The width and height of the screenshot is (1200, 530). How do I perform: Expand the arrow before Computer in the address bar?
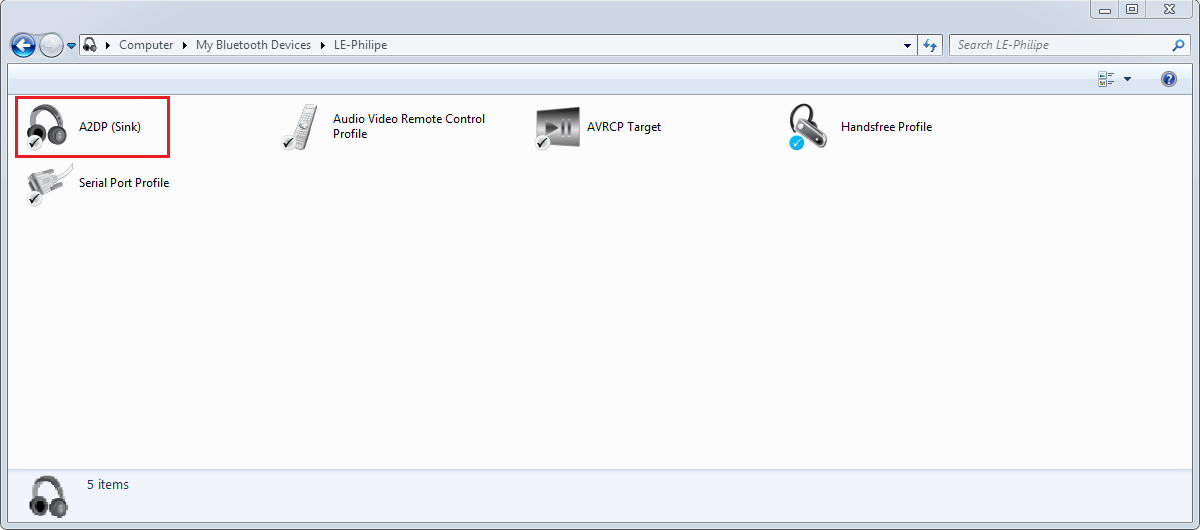(108, 45)
